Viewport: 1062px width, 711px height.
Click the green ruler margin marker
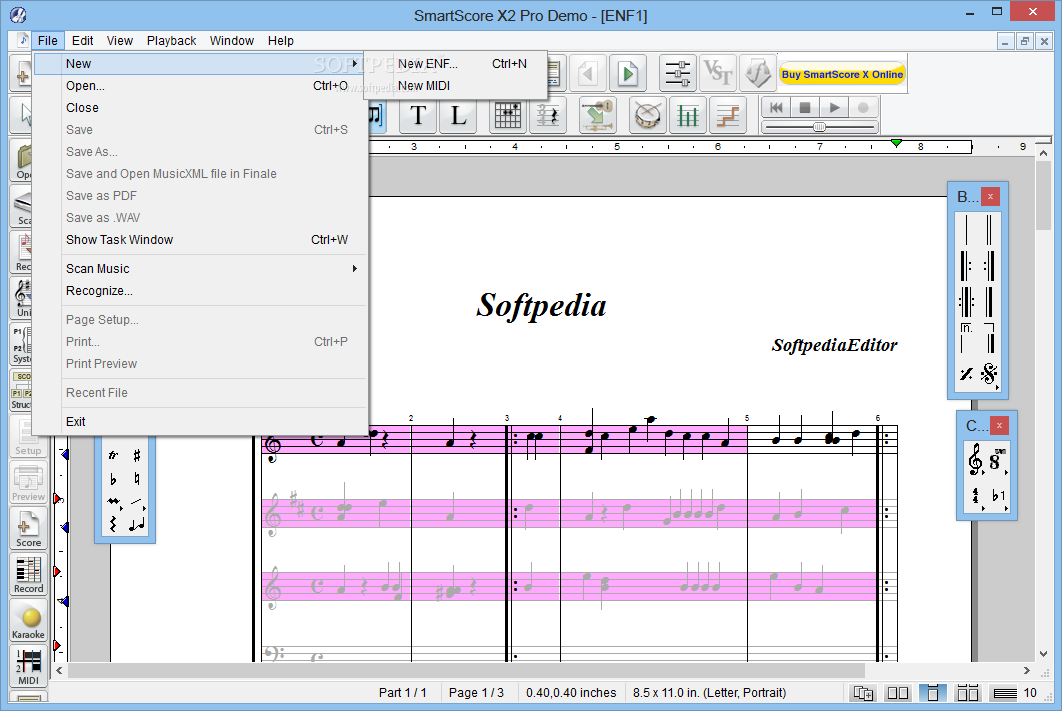pyautogui.click(x=896, y=144)
